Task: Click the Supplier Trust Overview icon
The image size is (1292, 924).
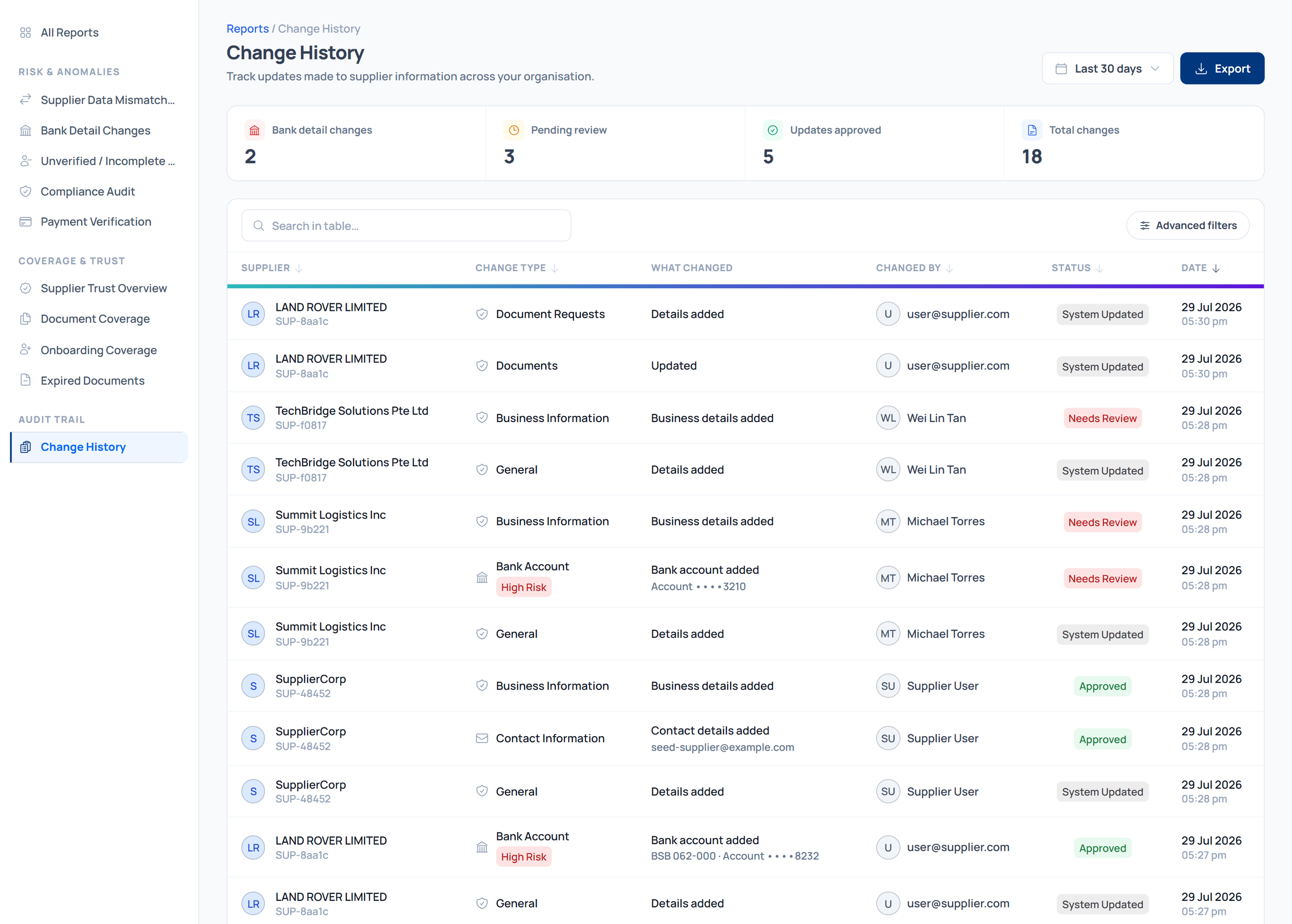Action: (x=25, y=288)
